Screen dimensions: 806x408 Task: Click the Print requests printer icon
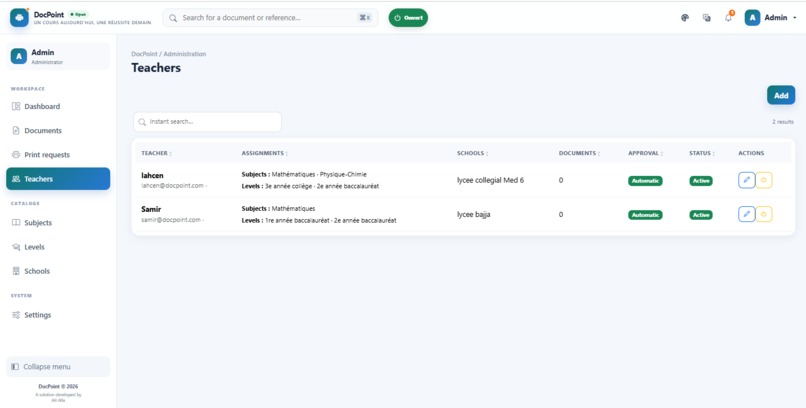point(16,155)
